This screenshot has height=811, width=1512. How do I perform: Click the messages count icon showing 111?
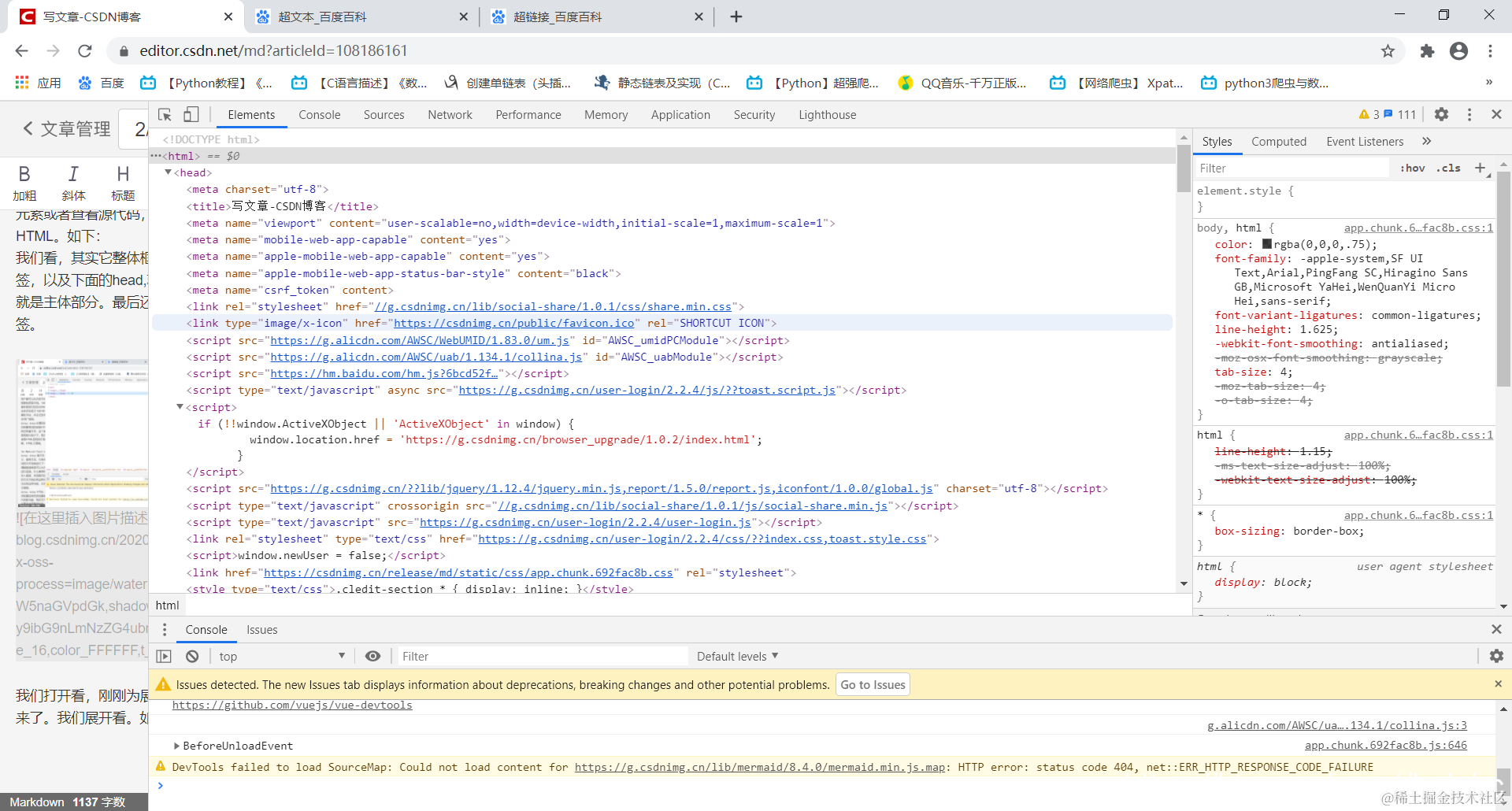[1400, 114]
